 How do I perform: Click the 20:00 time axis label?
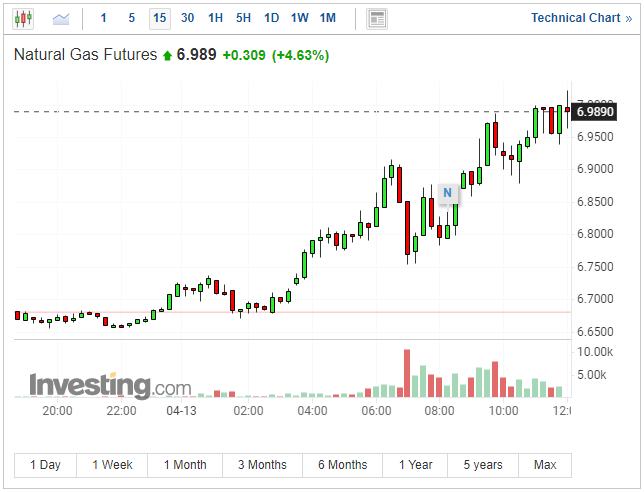(x=58, y=411)
